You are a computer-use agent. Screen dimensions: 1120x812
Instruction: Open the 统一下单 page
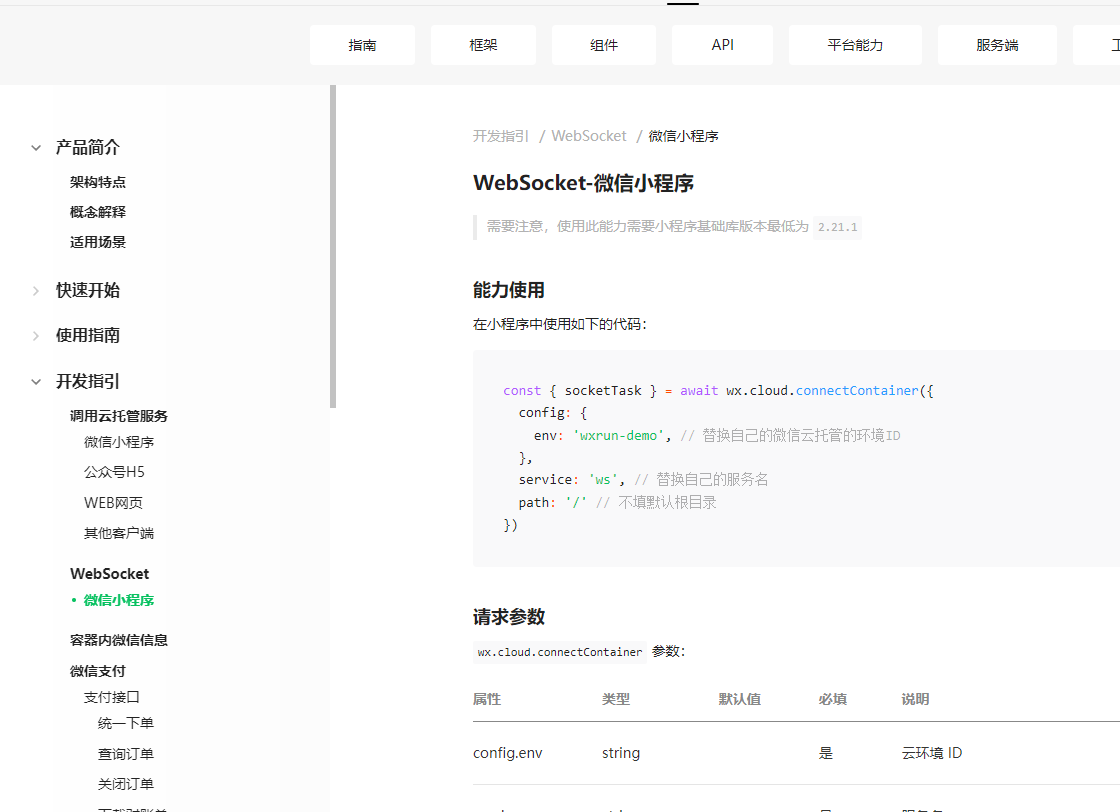click(126, 723)
